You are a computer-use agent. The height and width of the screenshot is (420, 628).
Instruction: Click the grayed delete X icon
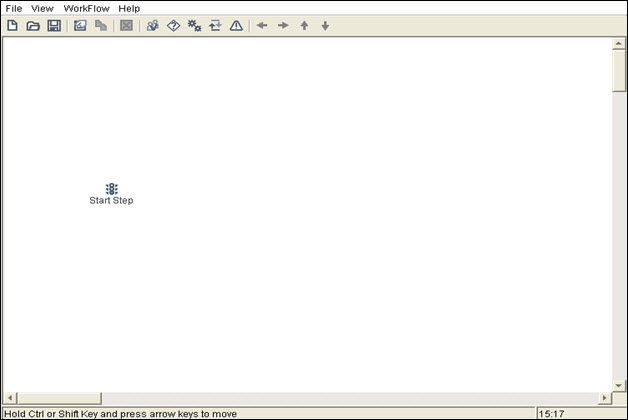(x=126, y=26)
